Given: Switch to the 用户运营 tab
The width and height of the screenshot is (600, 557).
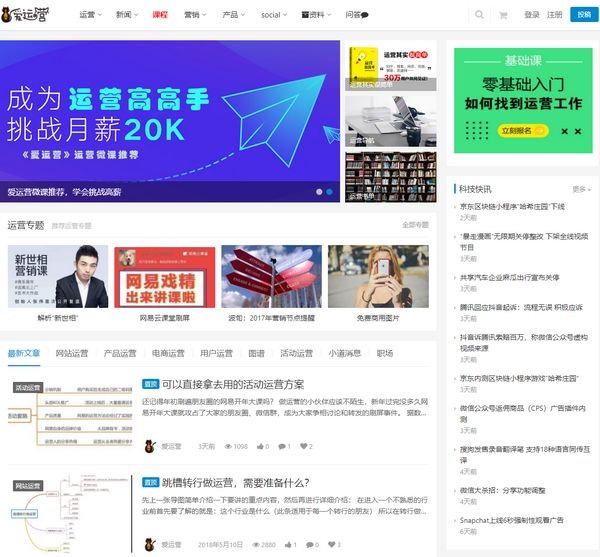Looking at the screenshot, I should (x=217, y=353).
